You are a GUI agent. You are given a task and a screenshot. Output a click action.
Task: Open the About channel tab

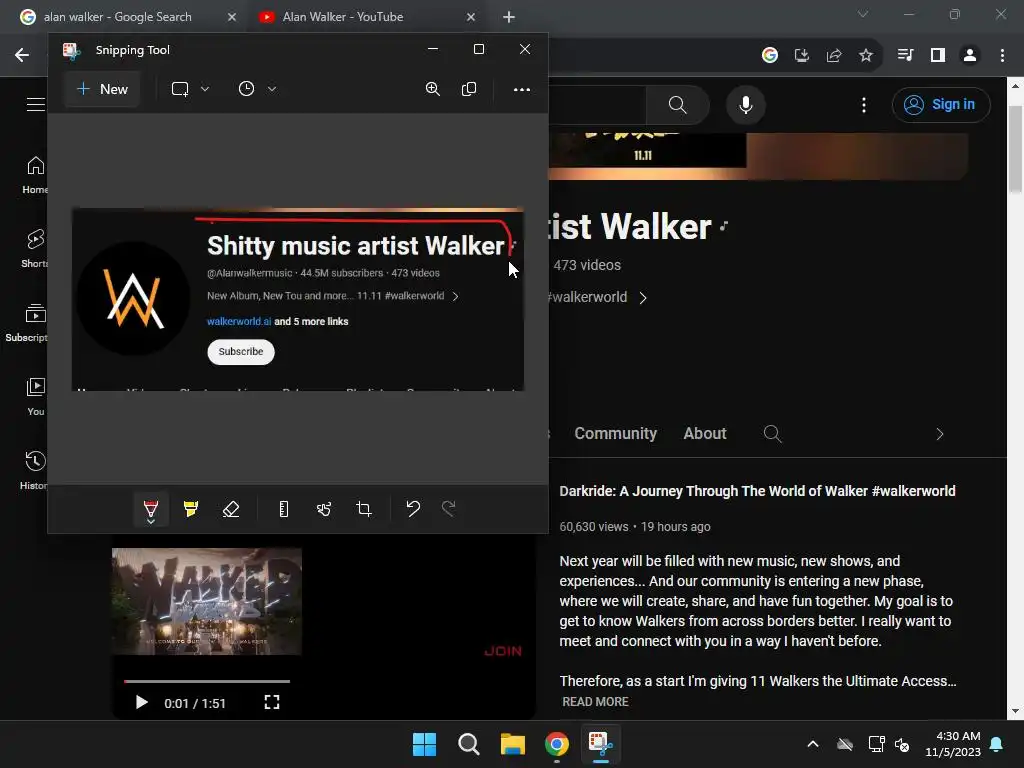[x=705, y=434]
